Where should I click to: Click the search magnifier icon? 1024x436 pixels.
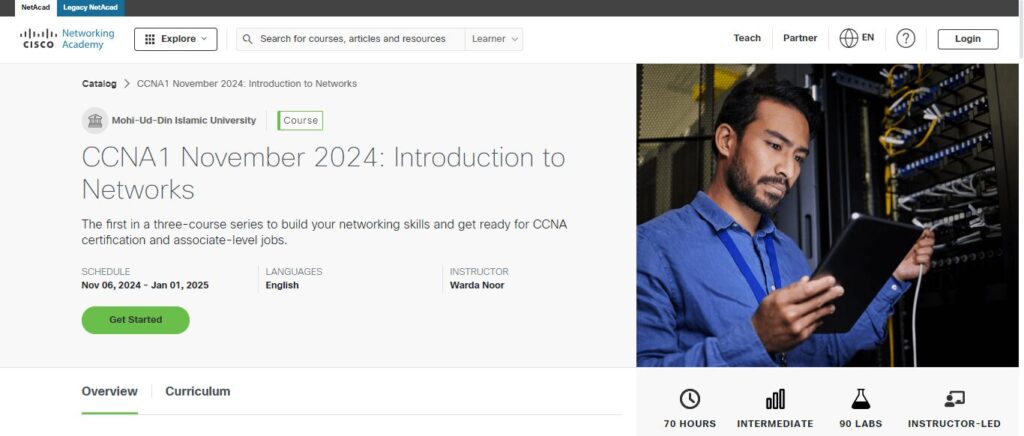247,39
